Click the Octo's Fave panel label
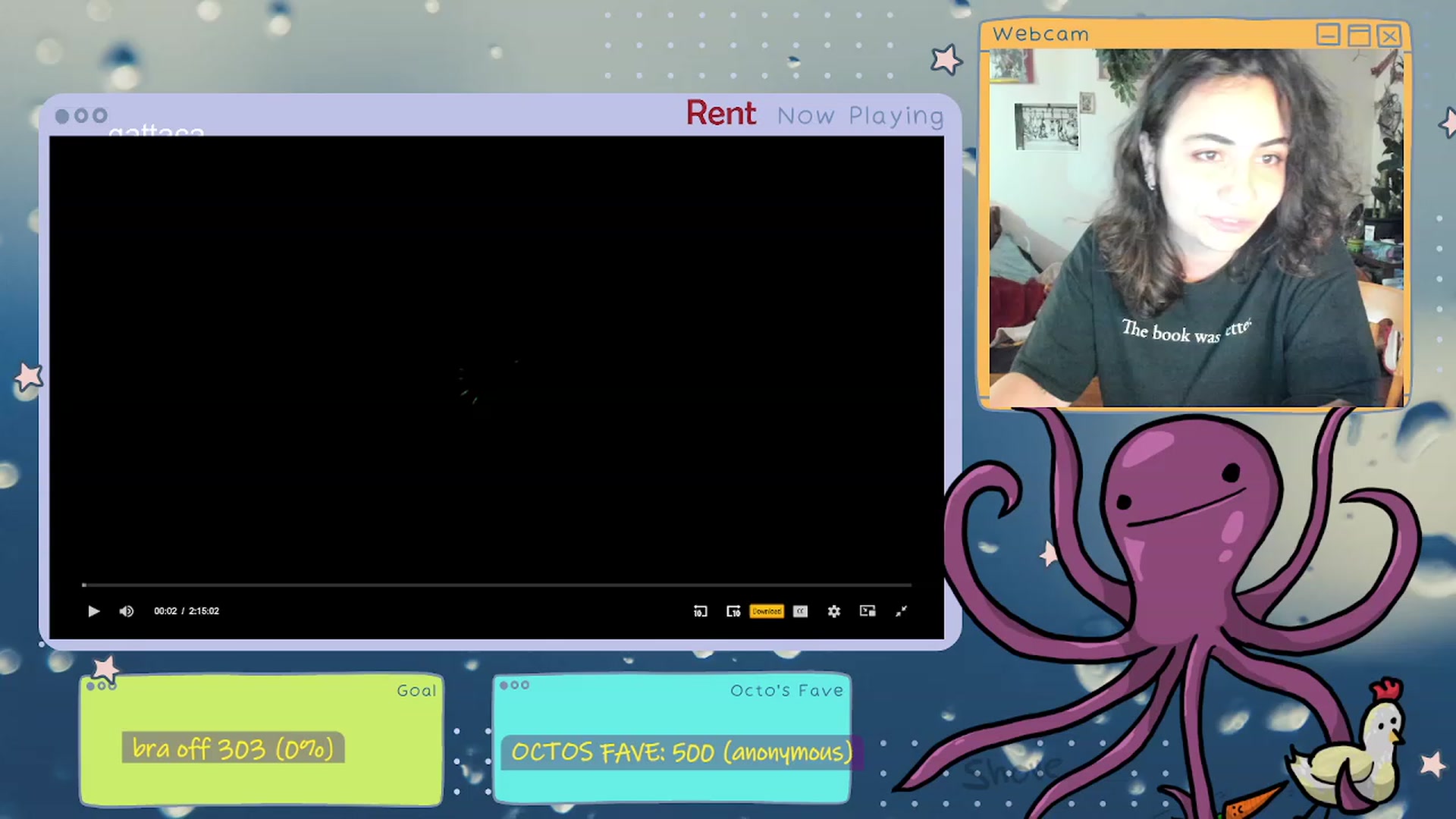The height and width of the screenshot is (819, 1456). (786, 691)
